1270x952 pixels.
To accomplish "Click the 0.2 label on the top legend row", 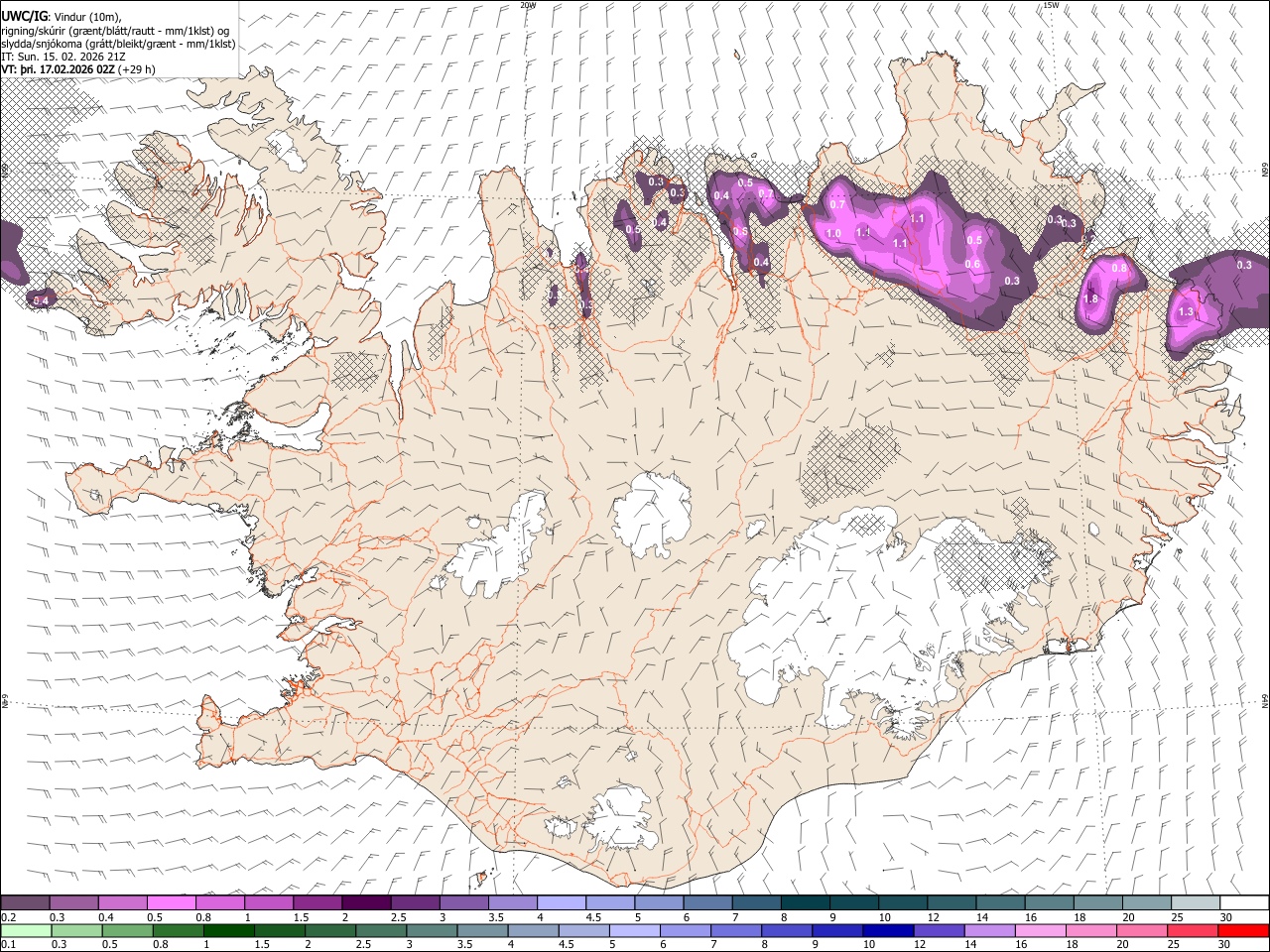I will (x=7, y=917).
